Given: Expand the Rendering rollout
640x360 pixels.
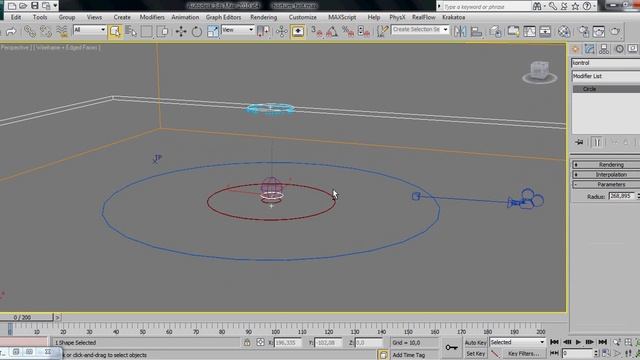Looking at the screenshot, I should (606, 164).
